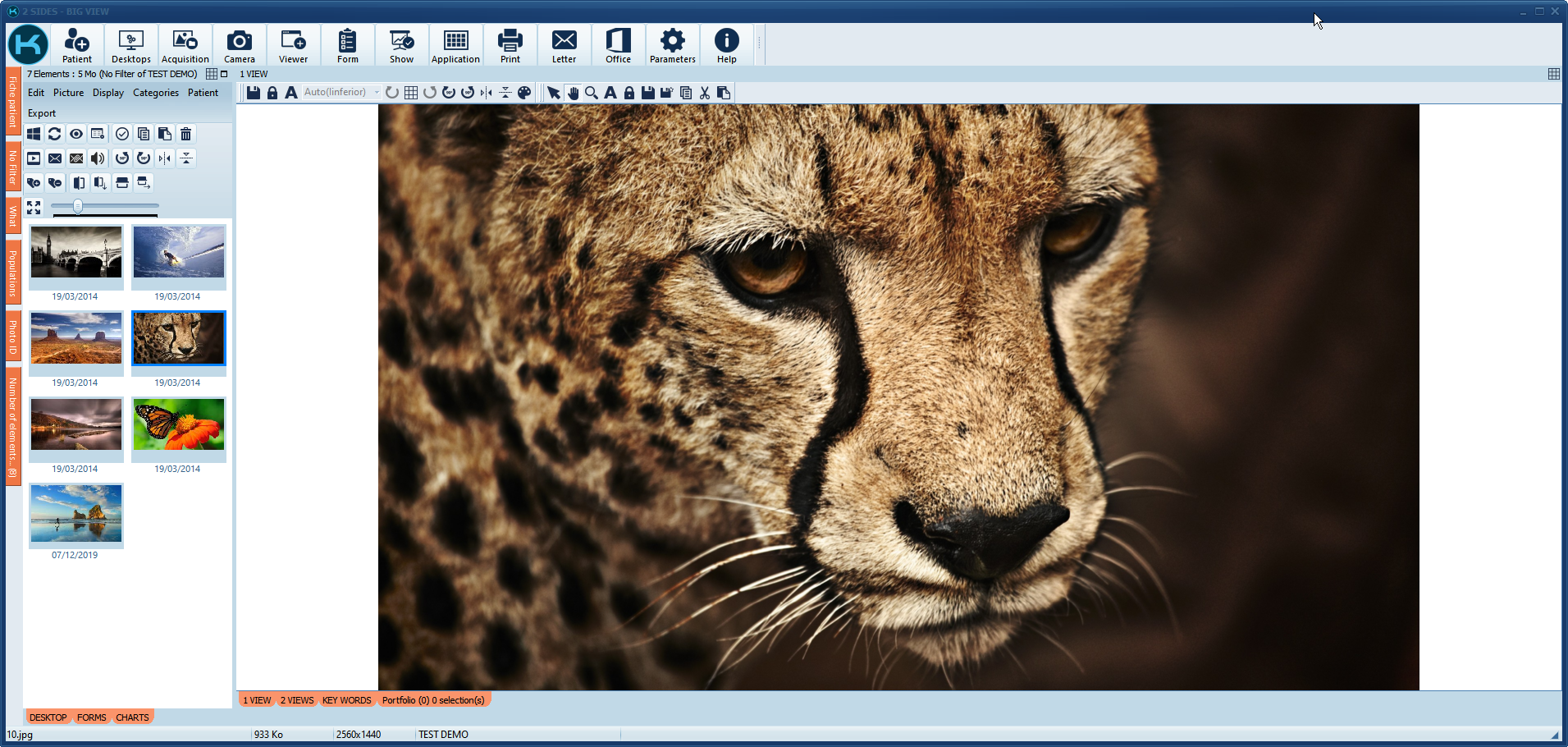Select the butterfly thumbnail image
This screenshot has height=747, width=1568.
click(178, 424)
